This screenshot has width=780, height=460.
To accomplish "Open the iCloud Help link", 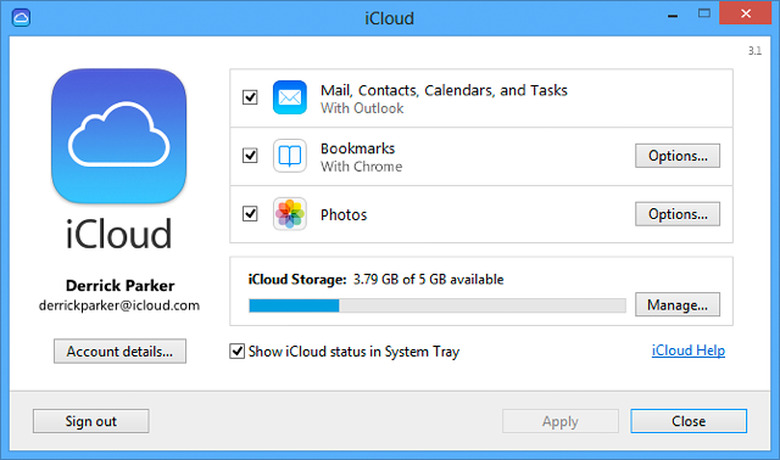I will 688,351.
